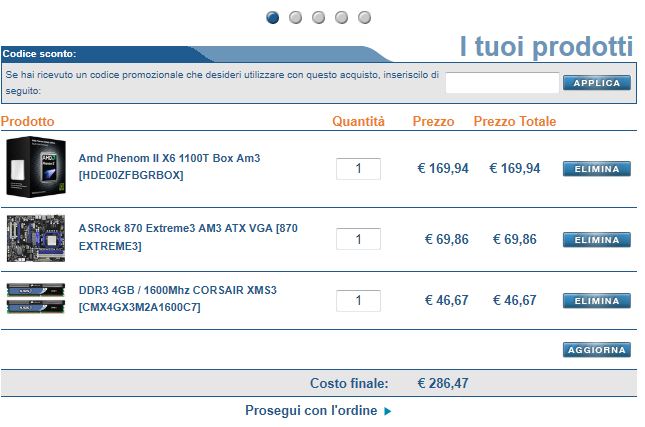Remove Amd Phenom II with ELIMINA
This screenshot has width=645, height=427.
point(596,169)
